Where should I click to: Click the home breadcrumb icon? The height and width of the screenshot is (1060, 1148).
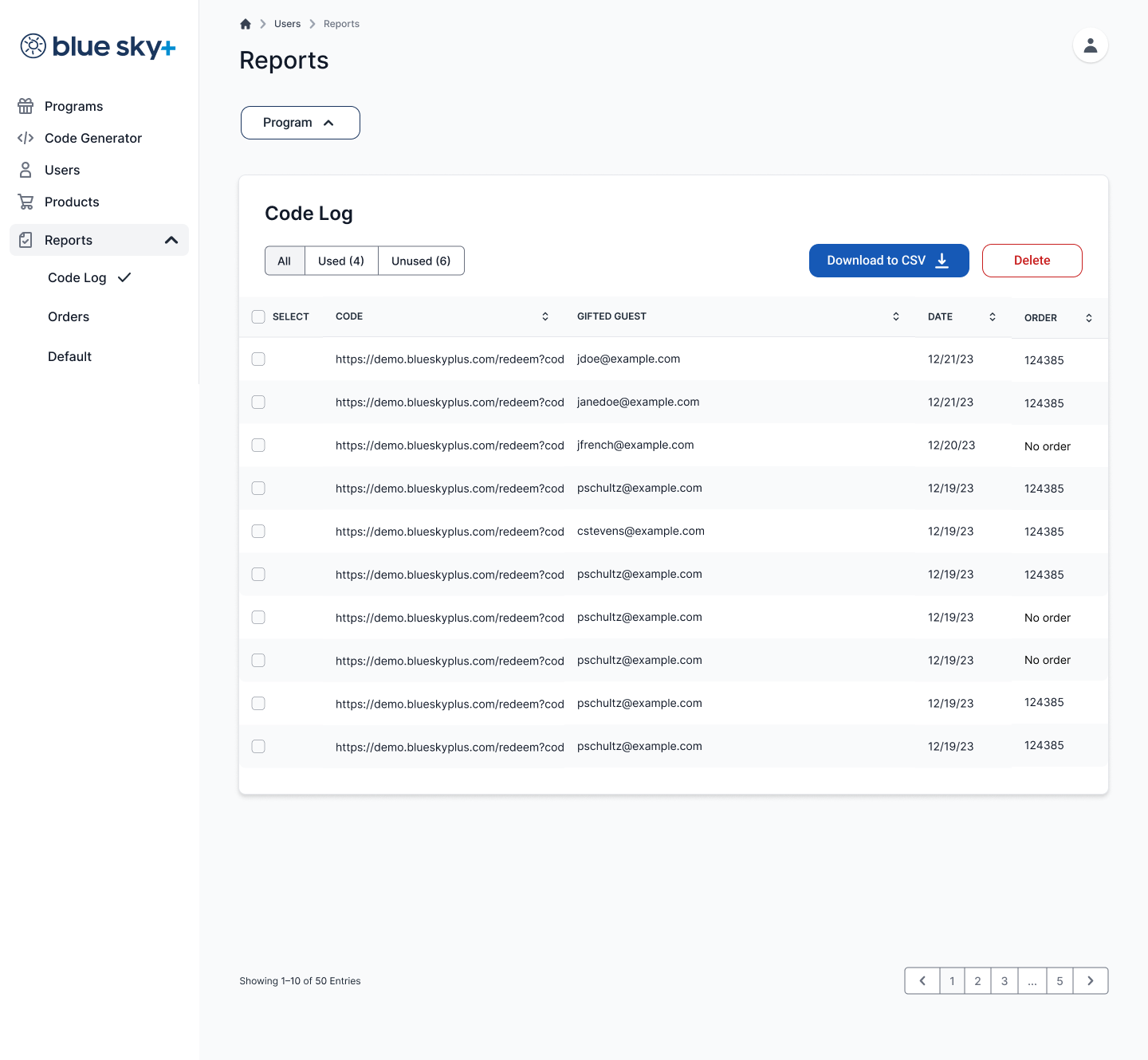tap(246, 24)
